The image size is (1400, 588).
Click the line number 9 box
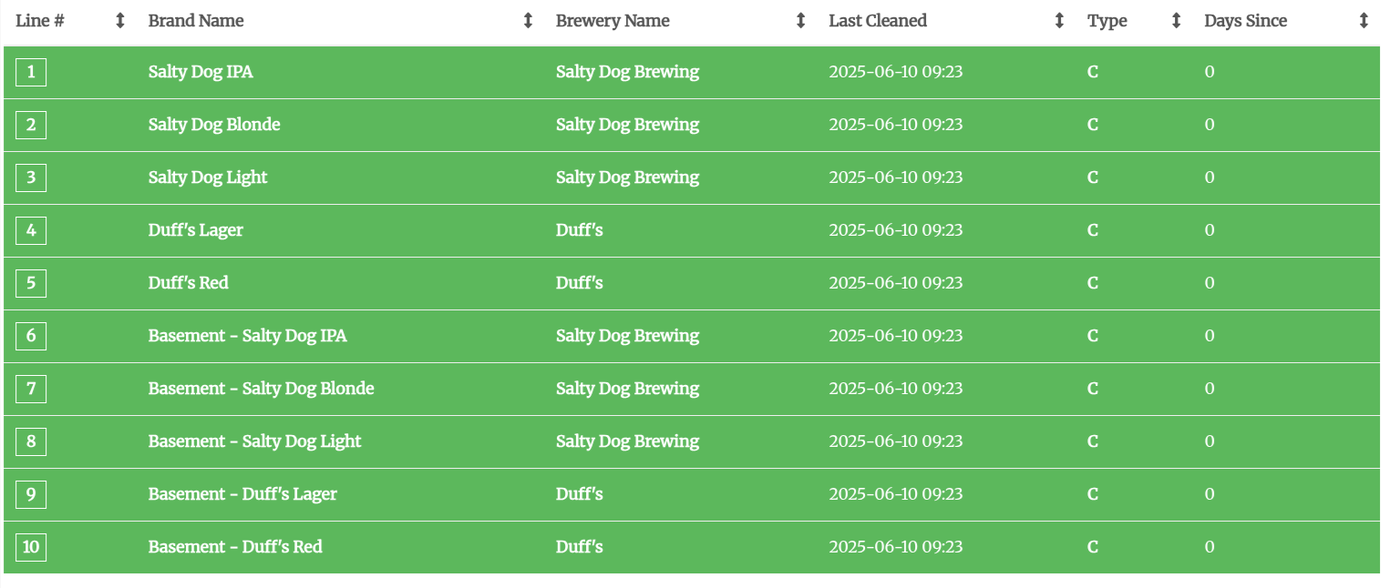31,494
